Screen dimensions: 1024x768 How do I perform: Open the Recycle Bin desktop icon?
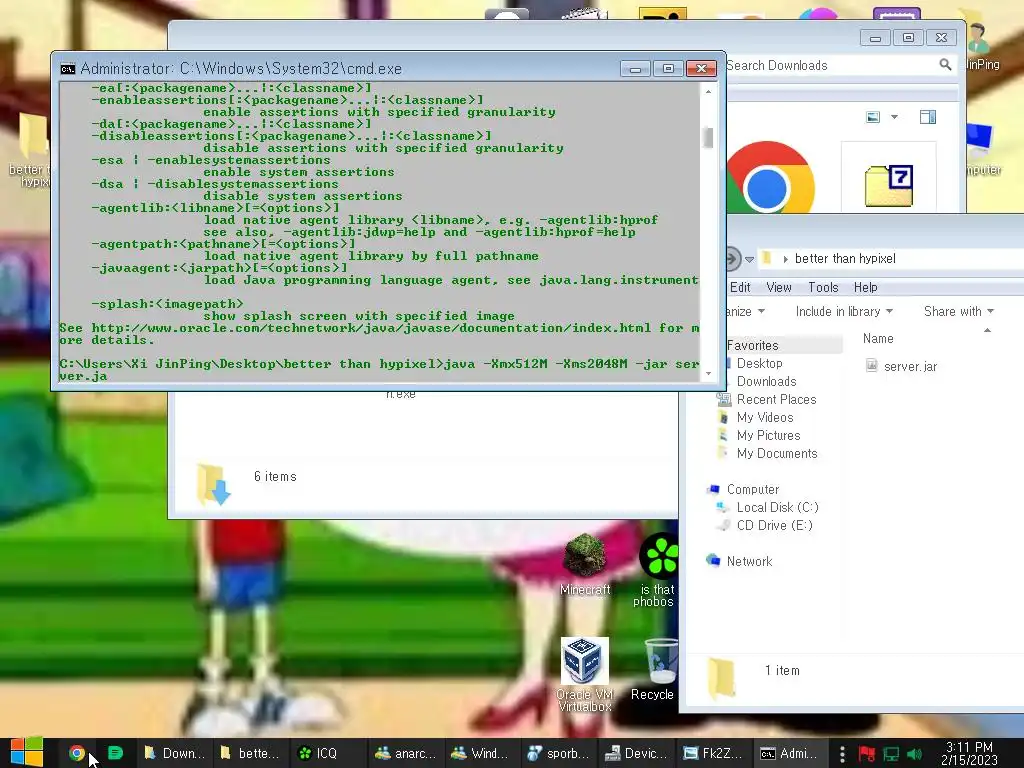coord(653,669)
